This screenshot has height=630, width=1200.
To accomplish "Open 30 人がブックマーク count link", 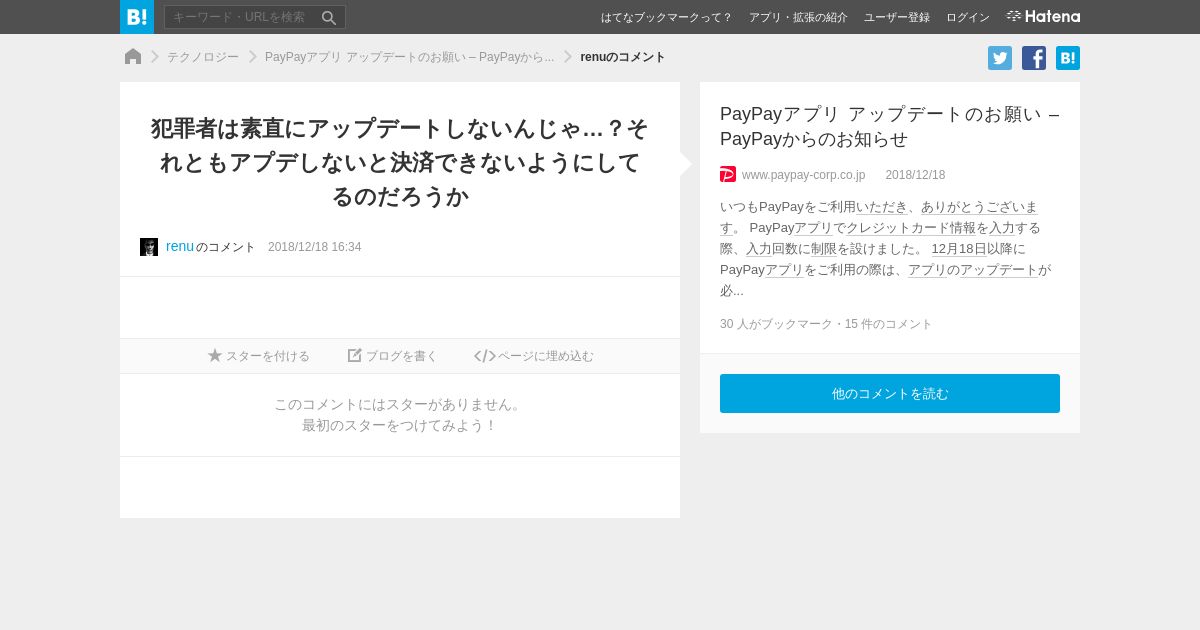I will [x=775, y=324].
